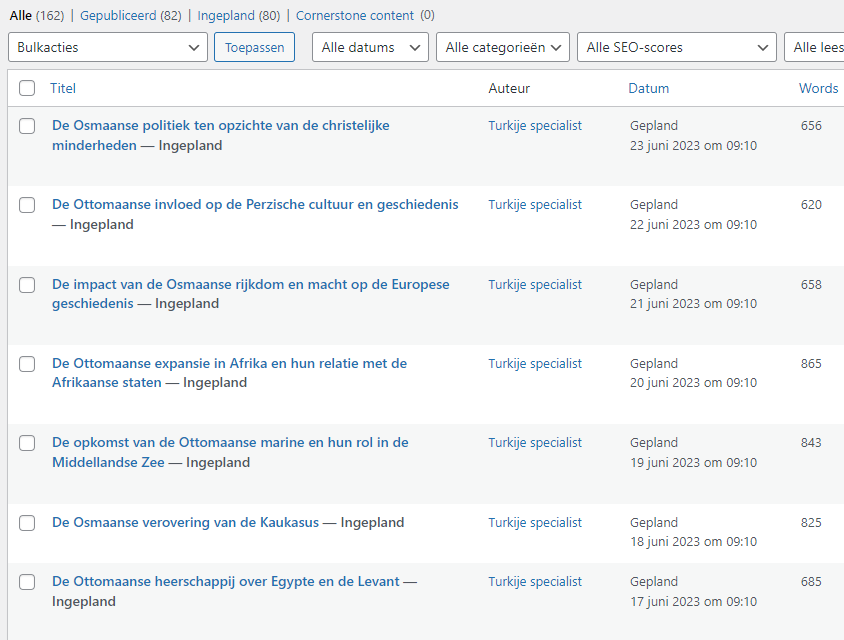Click author 'Turkije specialist' on the 21 juni row
The width and height of the screenshot is (844, 640).
pos(535,284)
